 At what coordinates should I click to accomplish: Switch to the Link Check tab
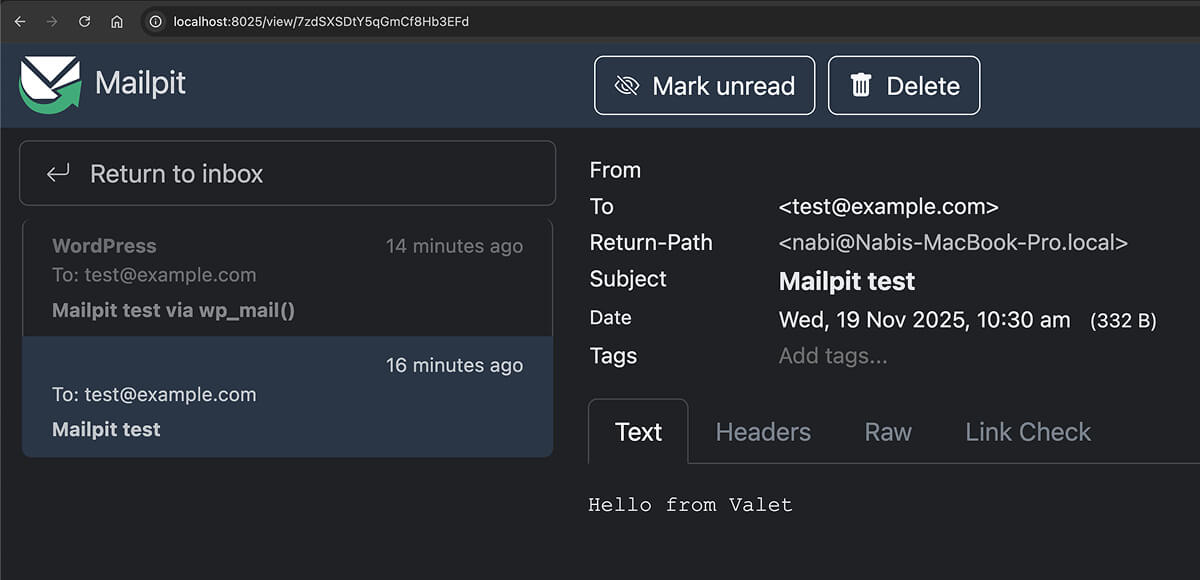point(1027,431)
